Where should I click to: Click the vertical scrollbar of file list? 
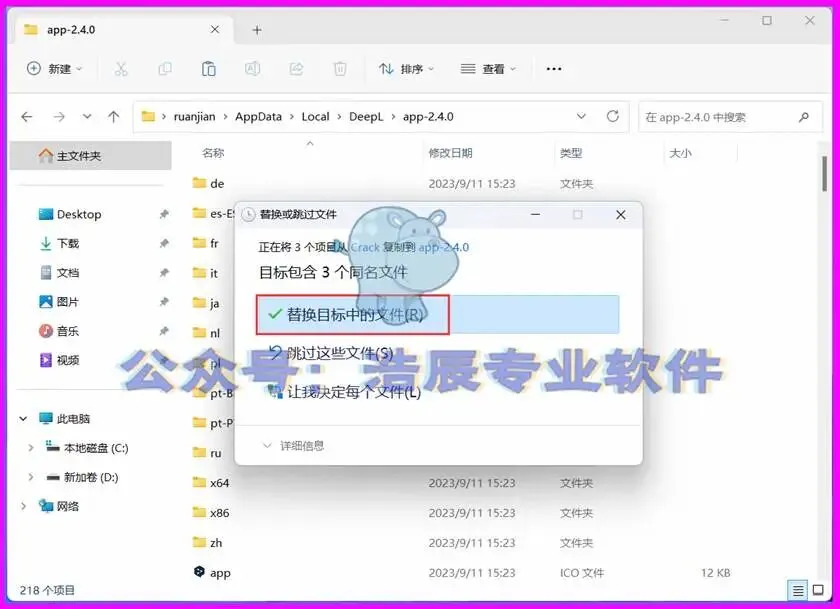point(824,174)
